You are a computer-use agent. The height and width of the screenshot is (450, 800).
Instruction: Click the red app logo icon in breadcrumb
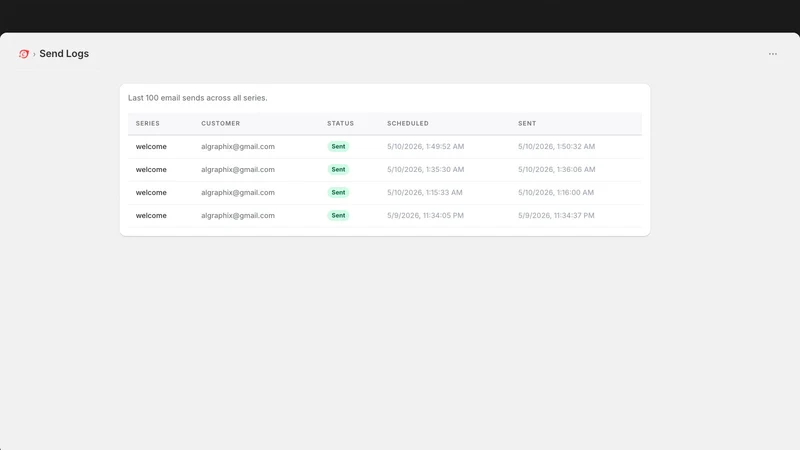click(23, 54)
